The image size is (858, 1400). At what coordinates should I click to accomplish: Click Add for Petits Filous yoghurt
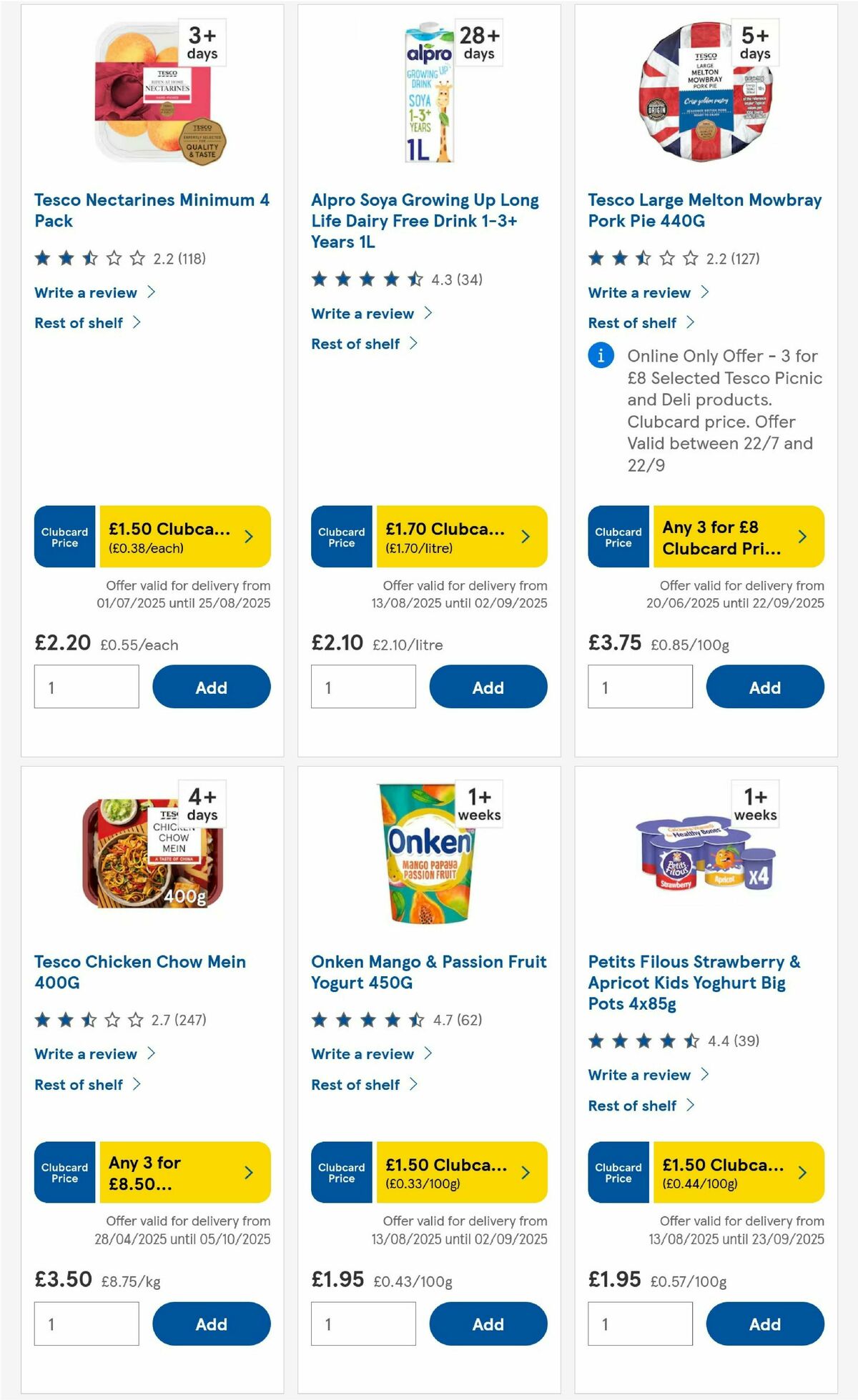[x=765, y=1324]
